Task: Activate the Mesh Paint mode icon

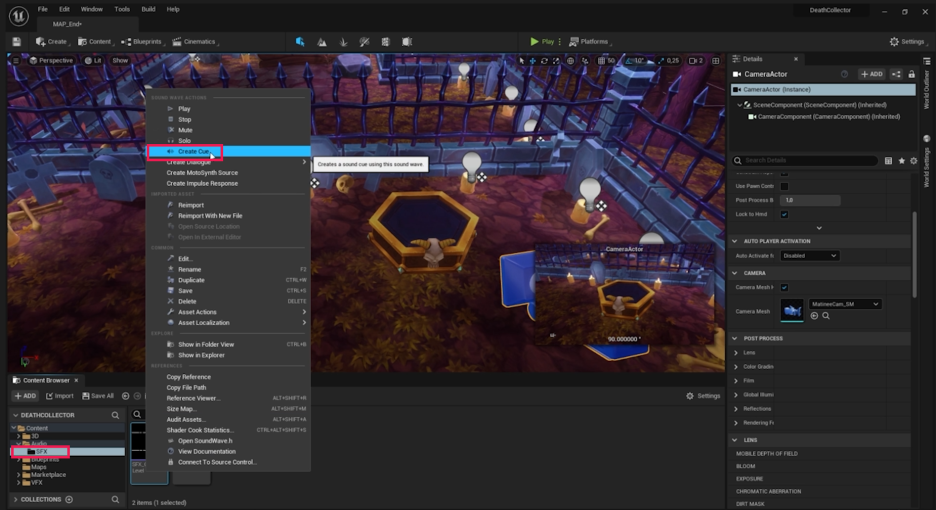Action: (364, 42)
